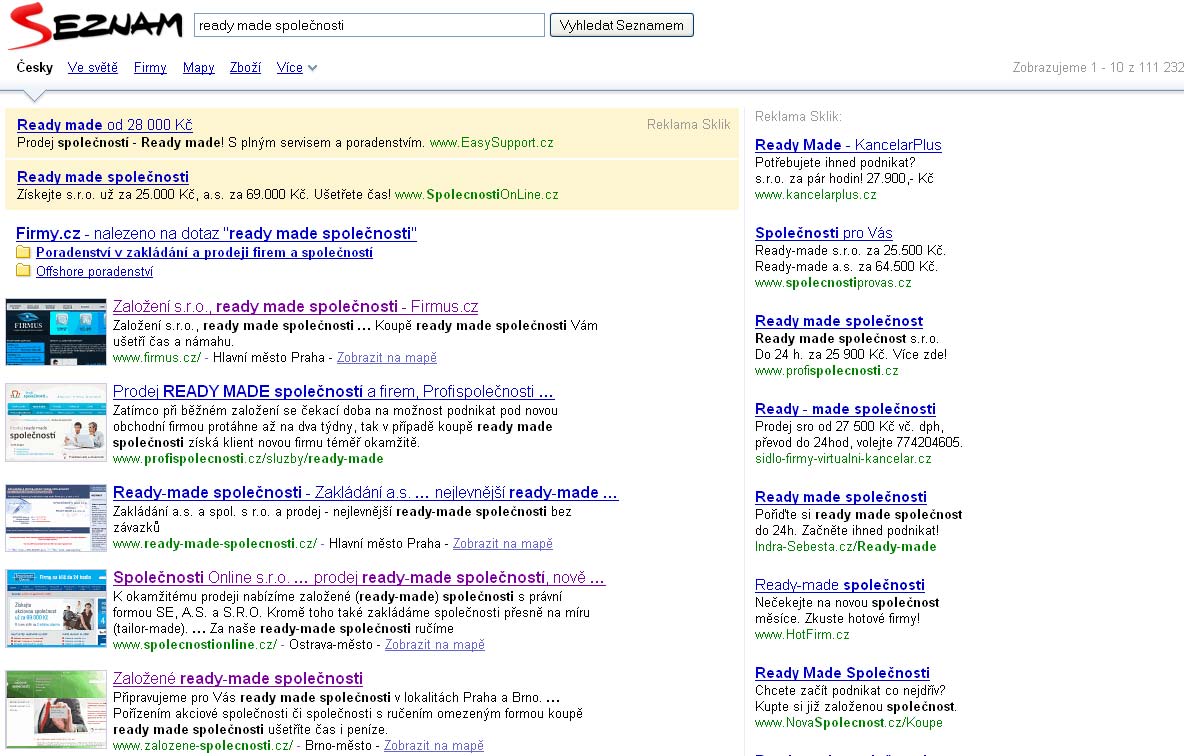Screen dimensions: 1184x756
Task: Open www.spolecnostiprovas.cz sidebar URL
Action: pos(833,283)
